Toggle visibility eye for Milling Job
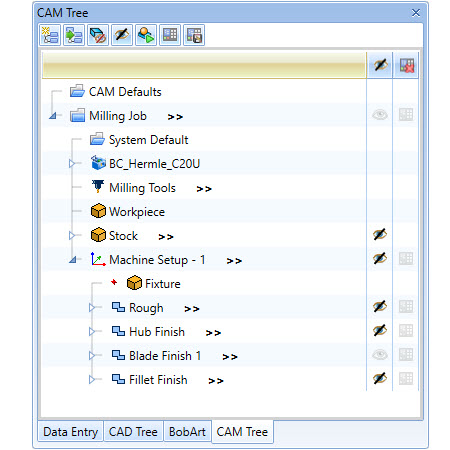This screenshot has width=450, height=450. coord(380,115)
